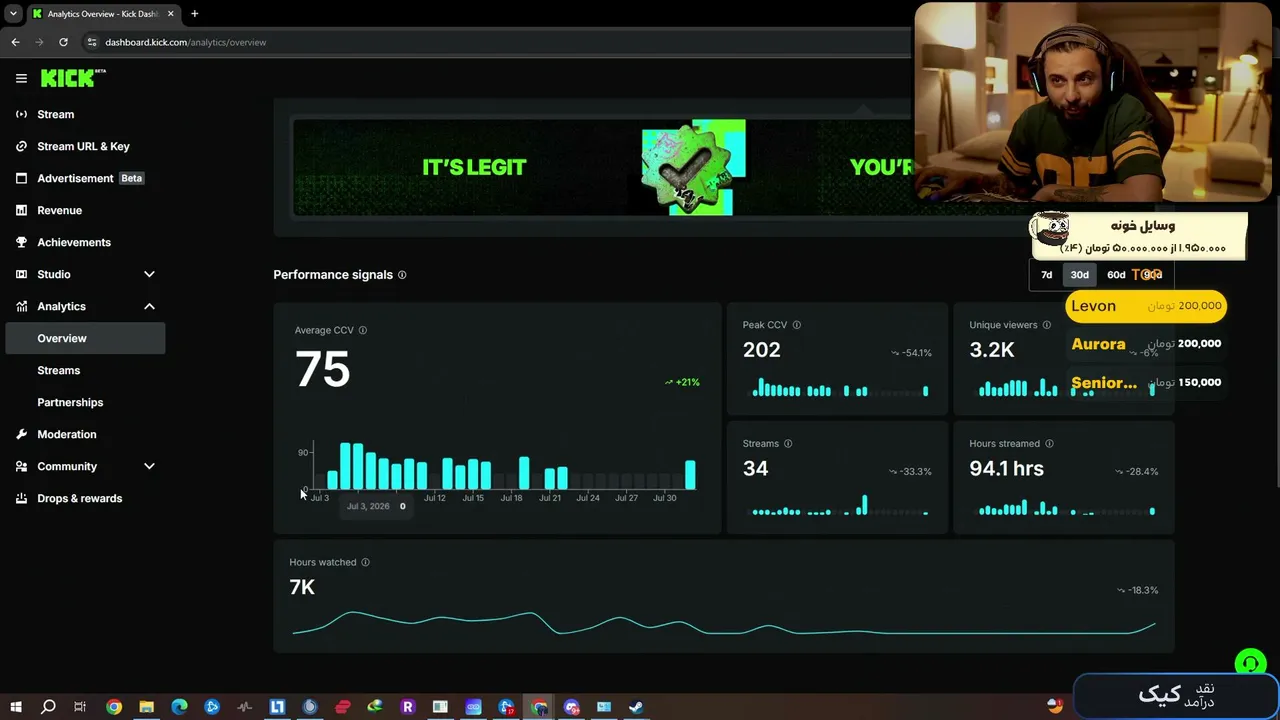This screenshot has height=720, width=1280.
Task: Click the Community sidebar icon
Action: click(x=21, y=466)
